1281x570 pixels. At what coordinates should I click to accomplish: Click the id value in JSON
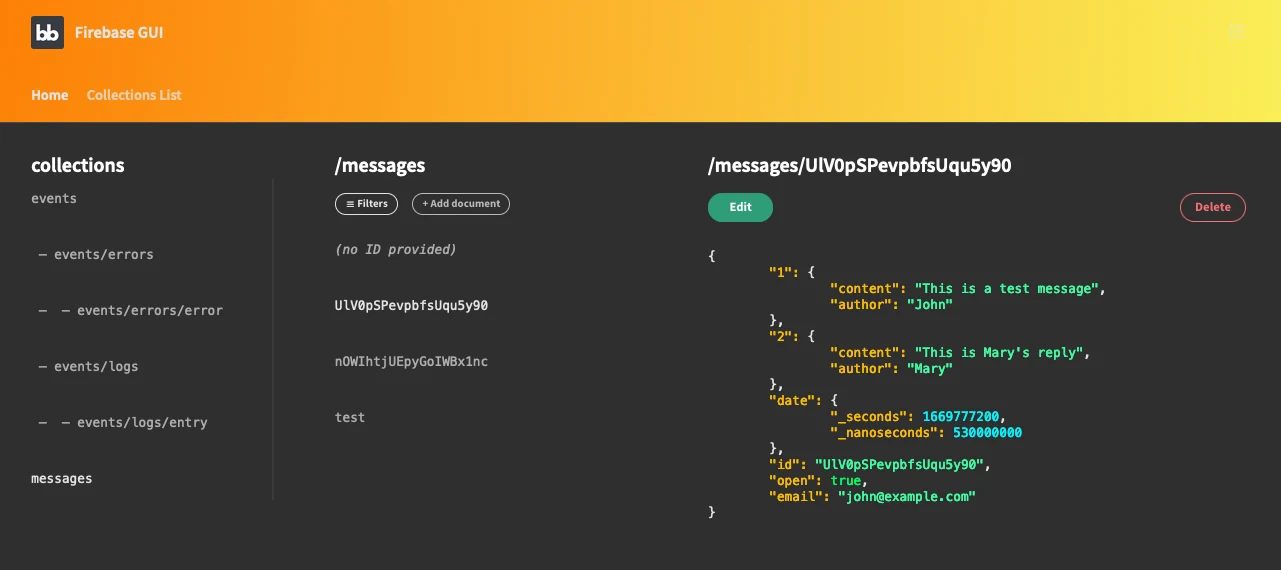900,464
